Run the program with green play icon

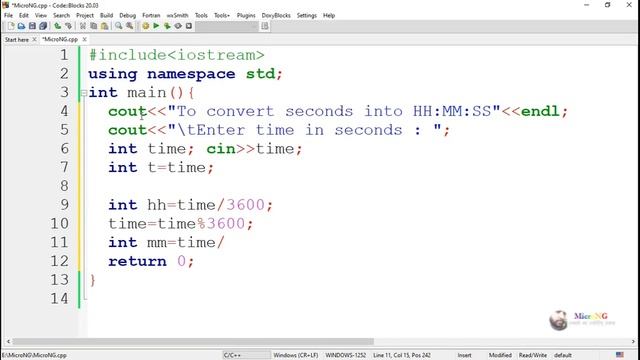click(156, 26)
